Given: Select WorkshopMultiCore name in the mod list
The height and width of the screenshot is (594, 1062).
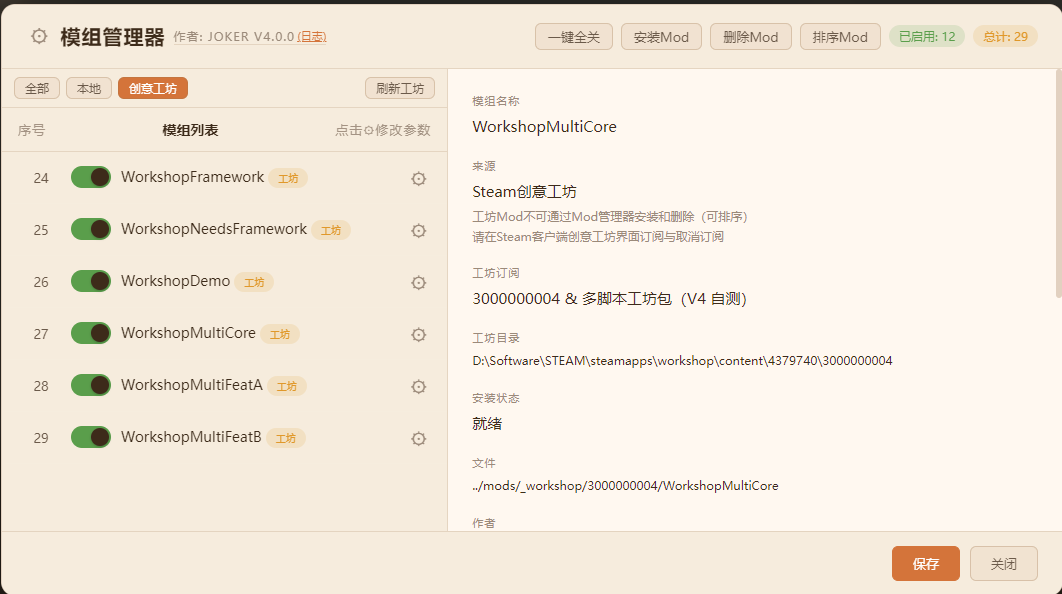Looking at the screenshot, I should [188, 333].
